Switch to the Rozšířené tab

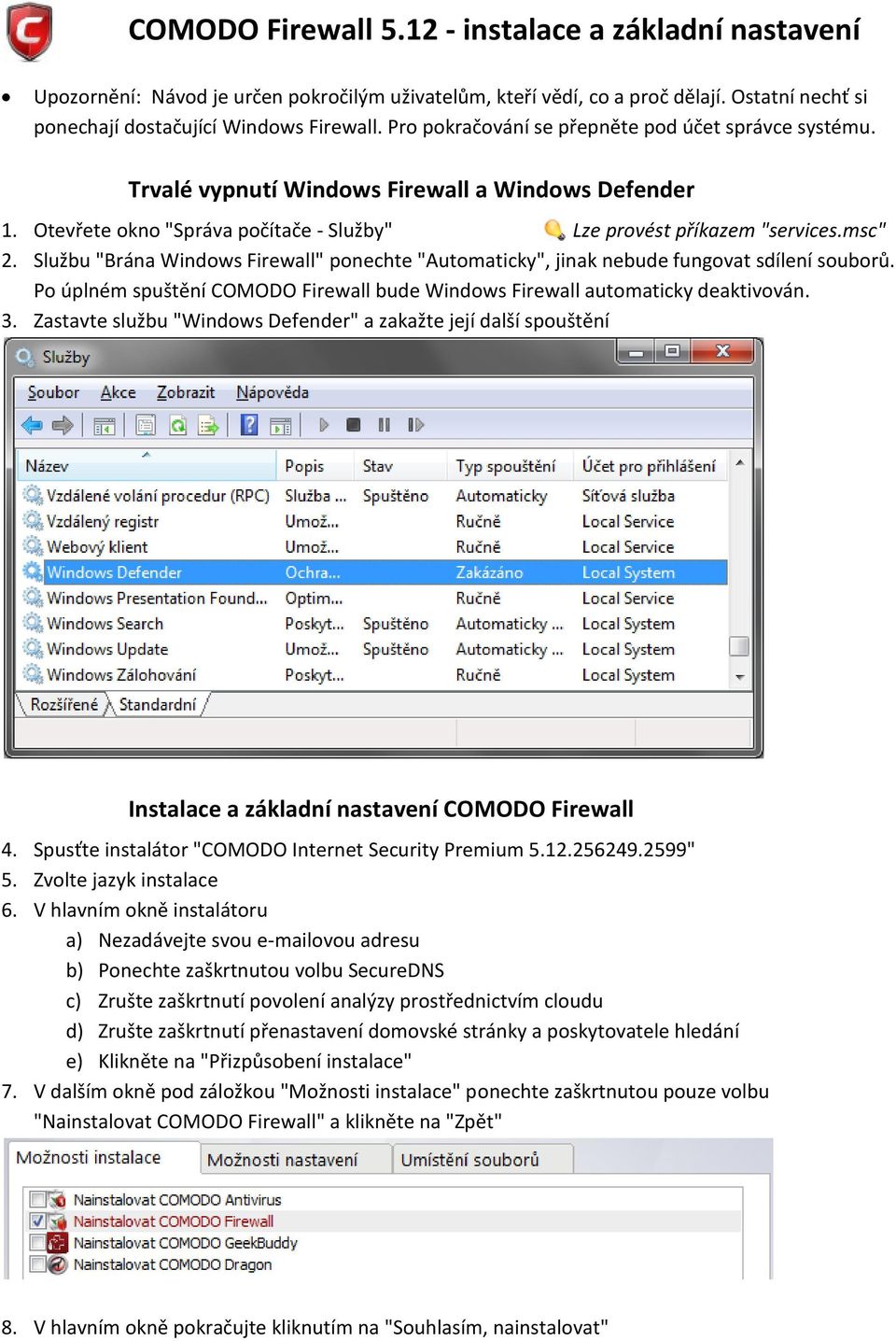pos(63,704)
